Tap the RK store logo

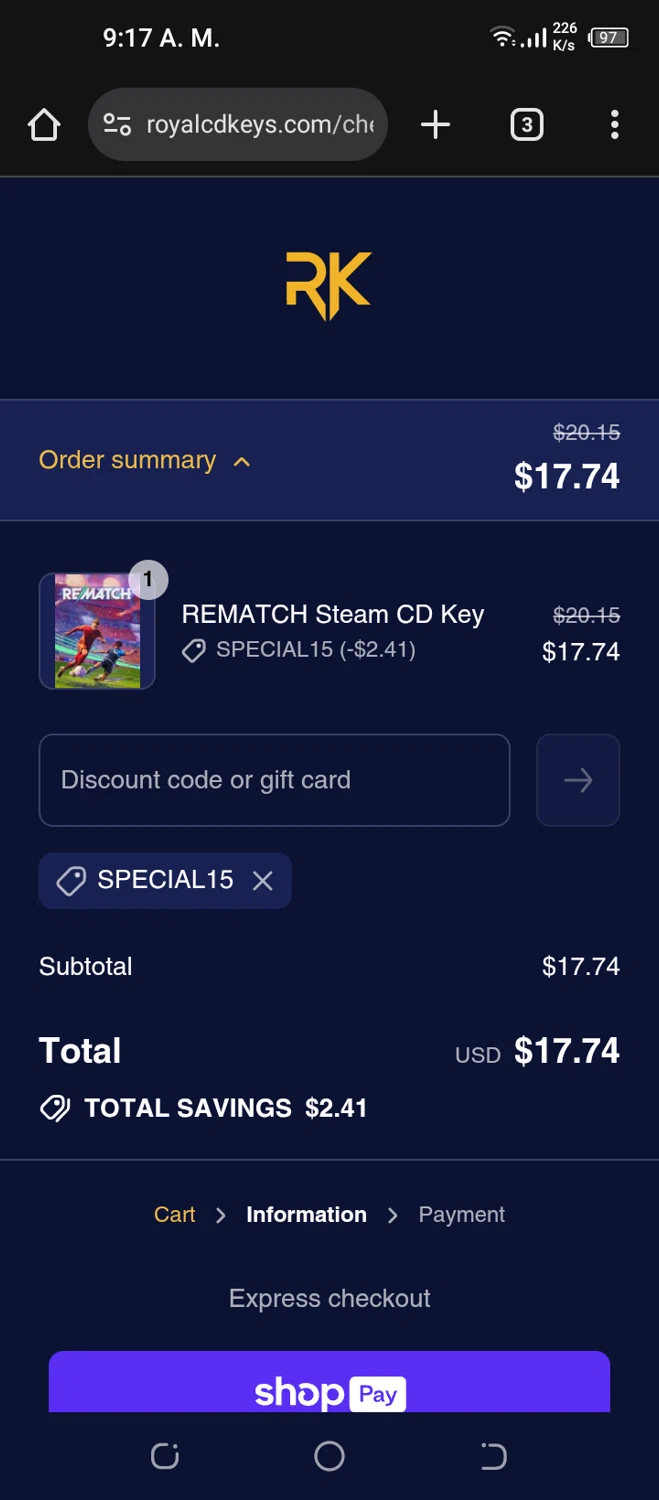pos(329,286)
